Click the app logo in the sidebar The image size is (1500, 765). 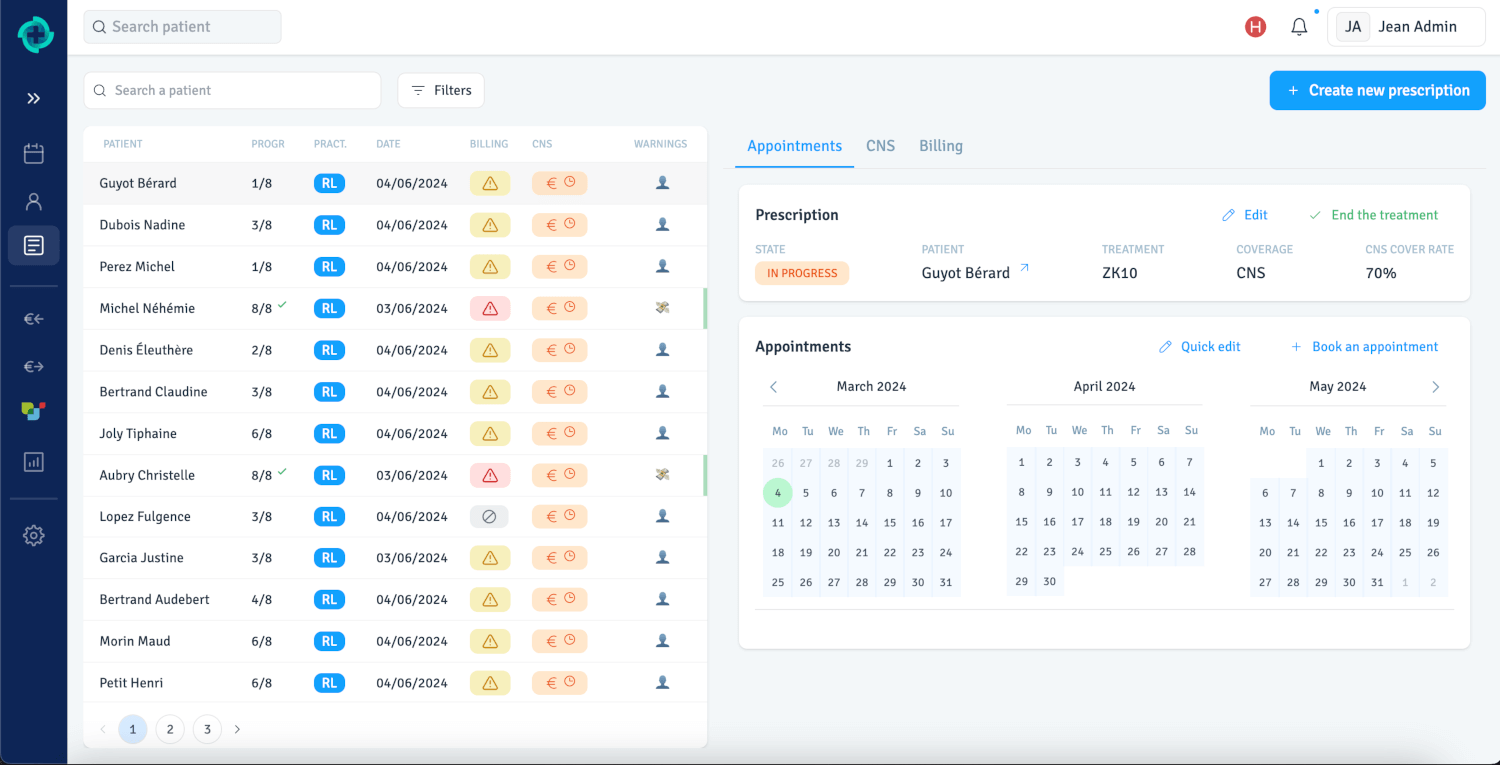click(x=34, y=33)
